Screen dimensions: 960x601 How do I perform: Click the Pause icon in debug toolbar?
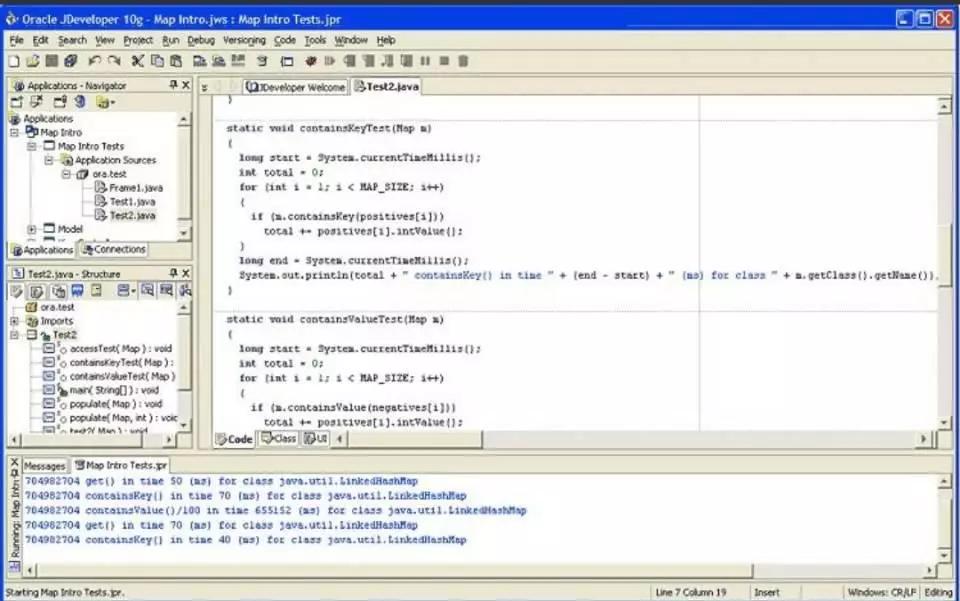(426, 61)
